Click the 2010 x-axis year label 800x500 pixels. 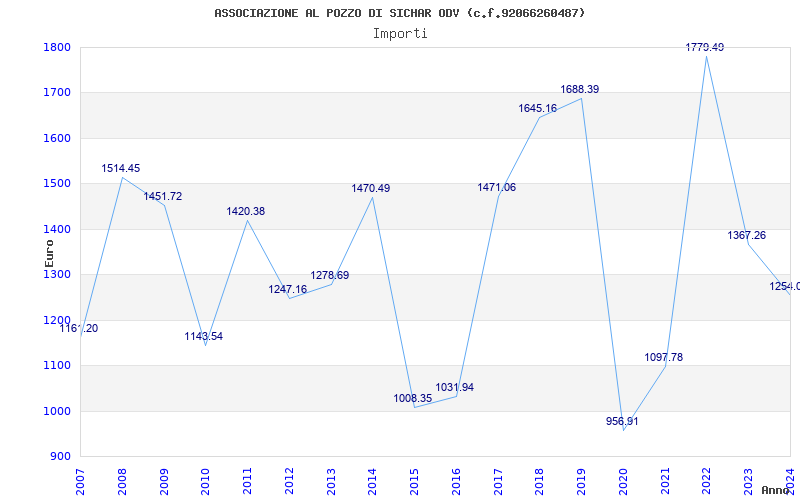tap(206, 481)
